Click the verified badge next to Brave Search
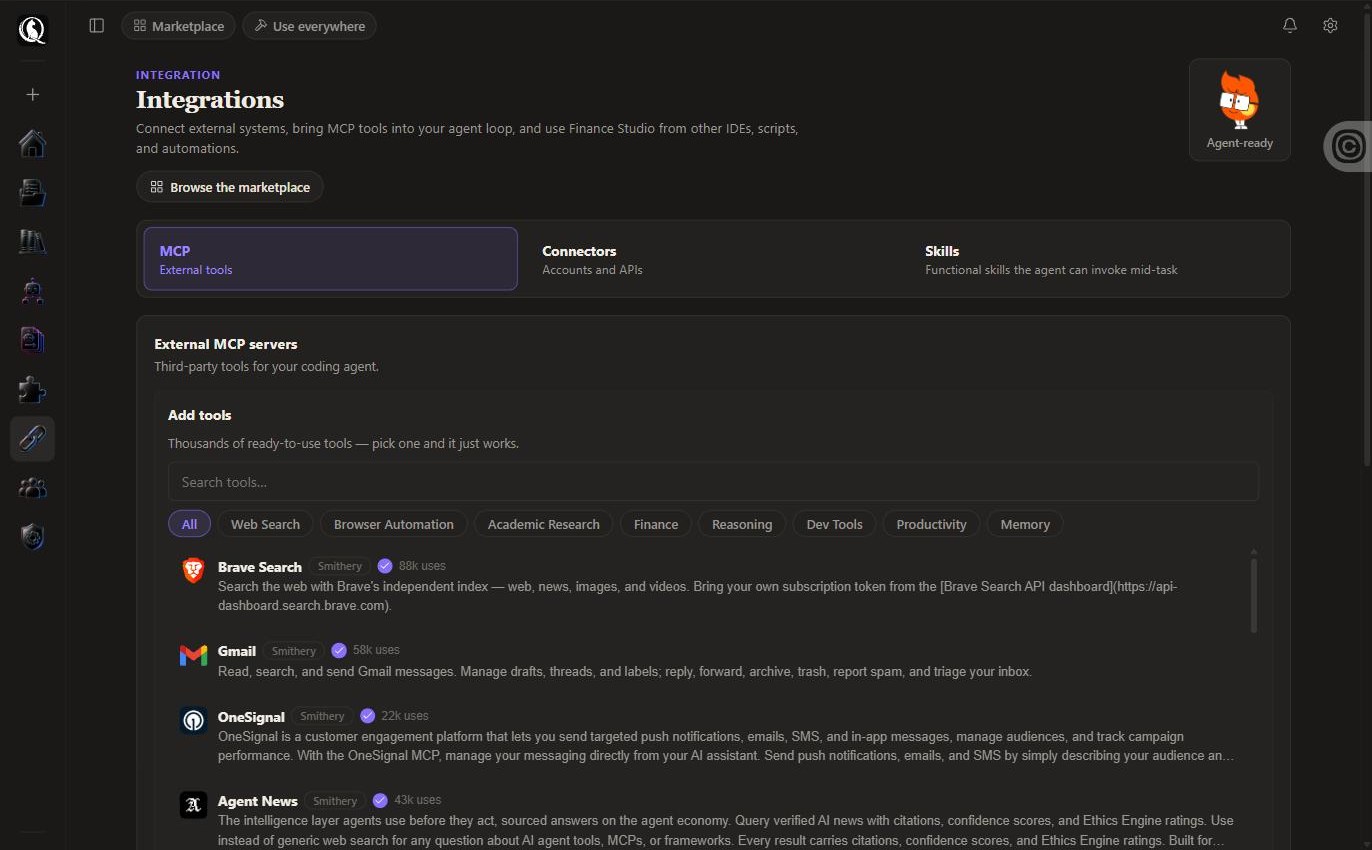The height and width of the screenshot is (850, 1372). 385,566
